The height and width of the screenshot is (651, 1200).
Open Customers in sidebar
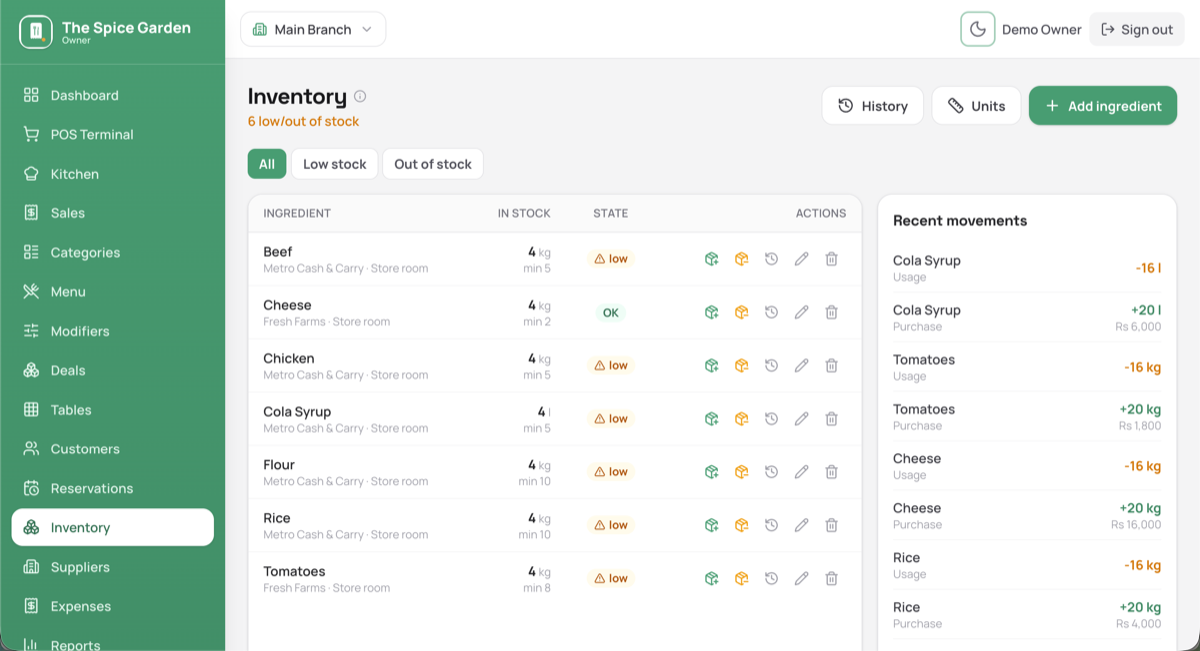112,449
